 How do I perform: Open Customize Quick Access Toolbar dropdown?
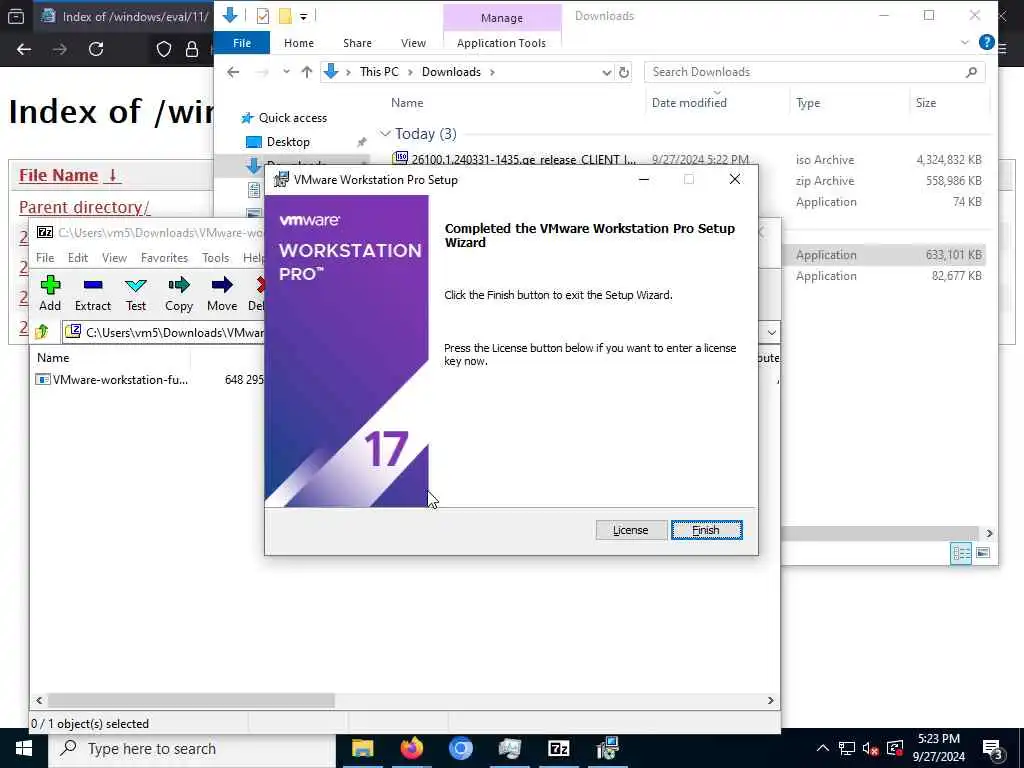point(304,16)
